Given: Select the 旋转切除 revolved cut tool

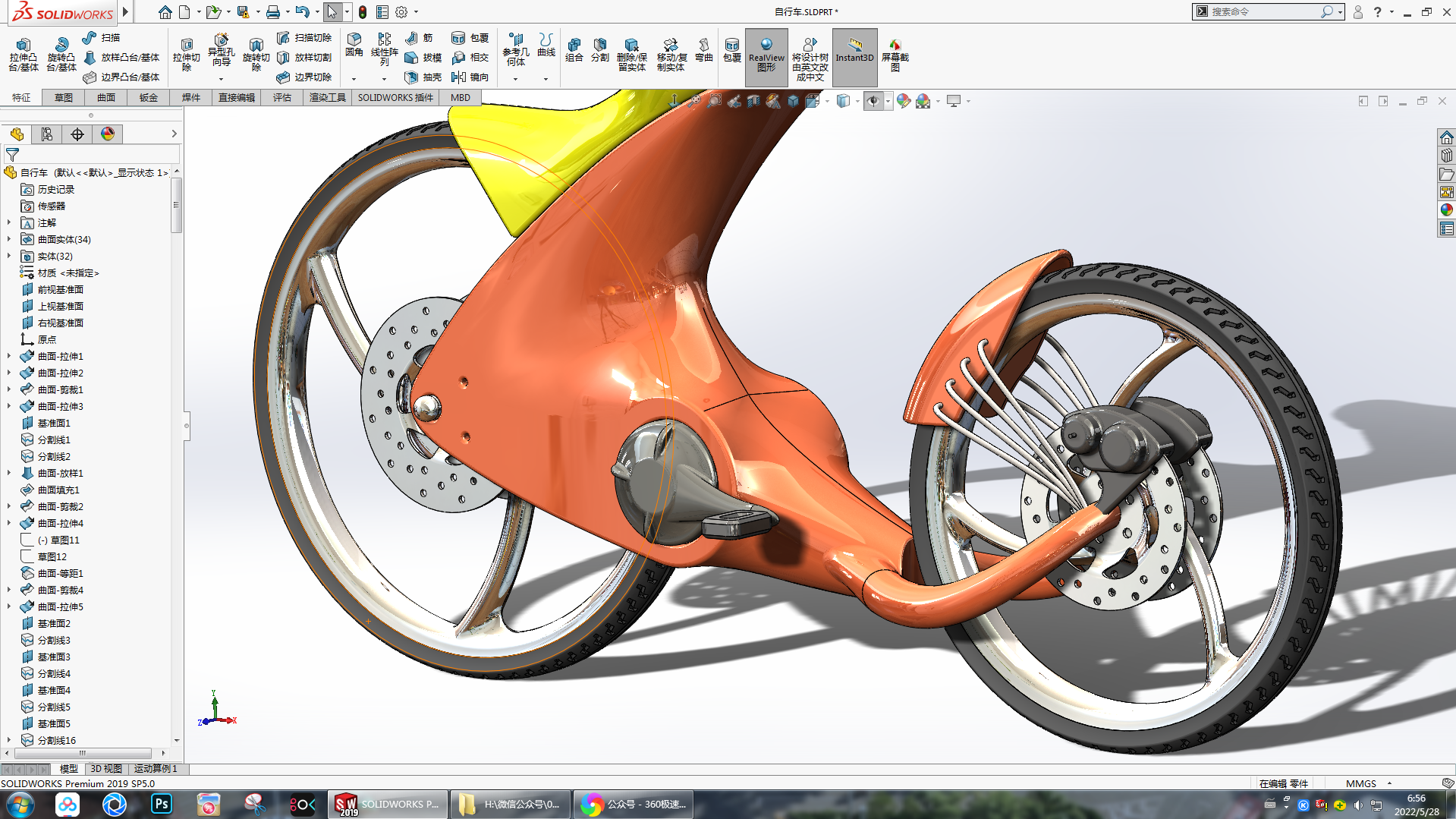Looking at the screenshot, I should (256, 55).
